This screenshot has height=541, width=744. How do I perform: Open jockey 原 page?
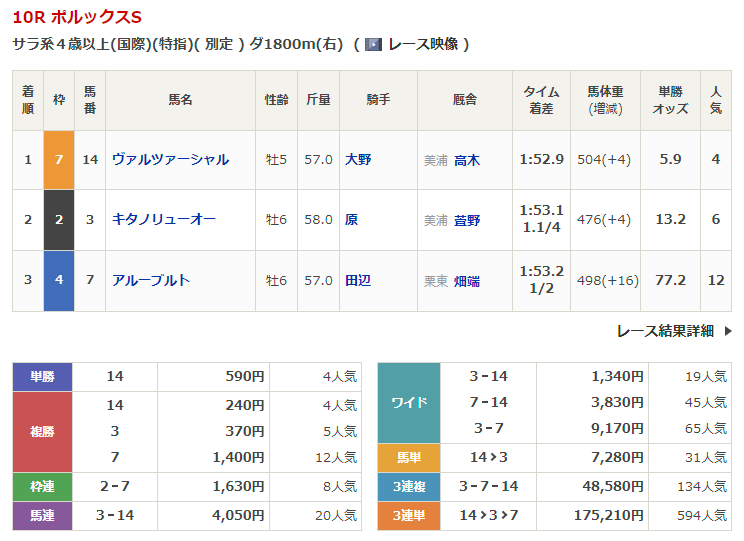351,220
